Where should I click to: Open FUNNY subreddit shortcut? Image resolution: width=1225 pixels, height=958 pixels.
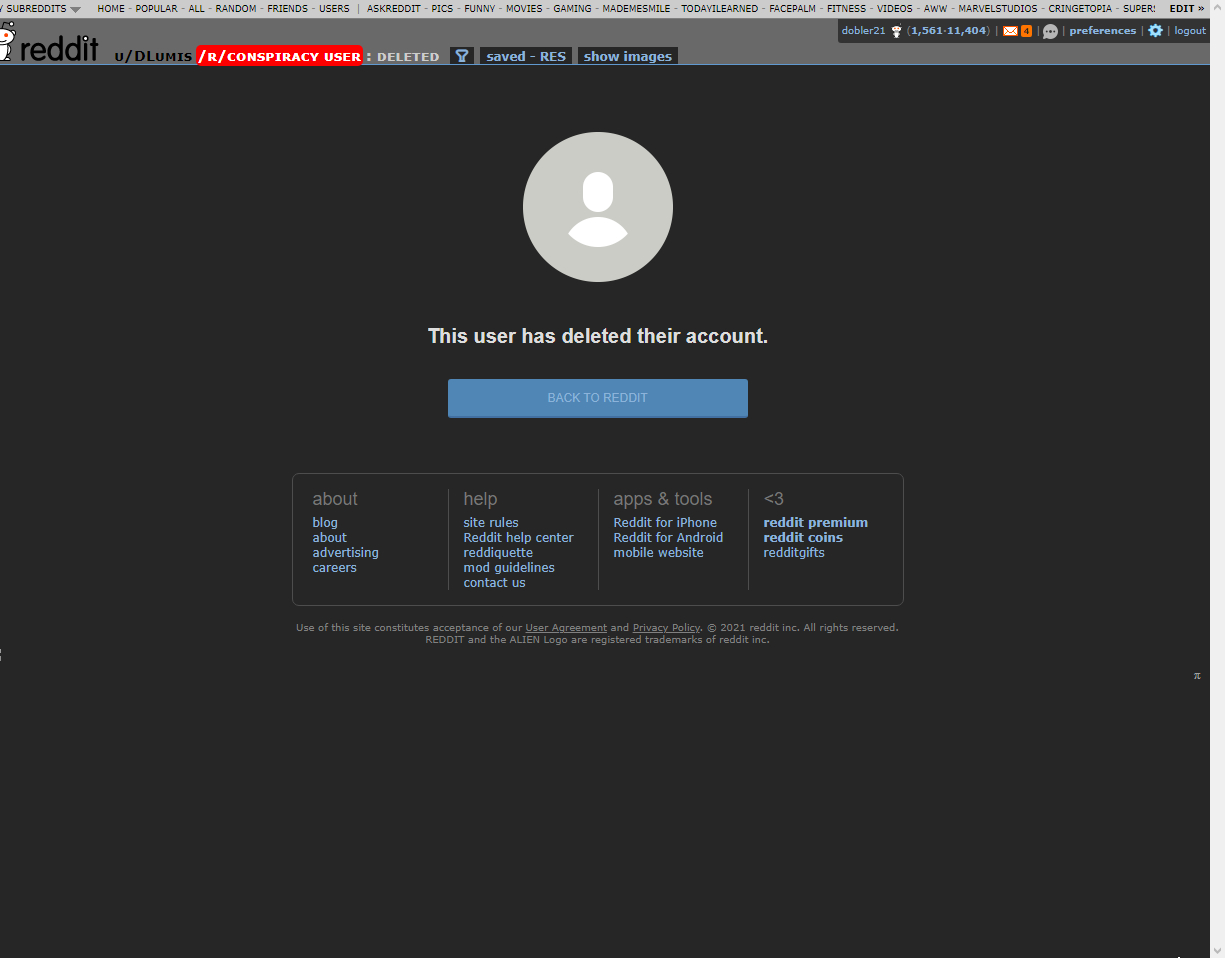(479, 8)
